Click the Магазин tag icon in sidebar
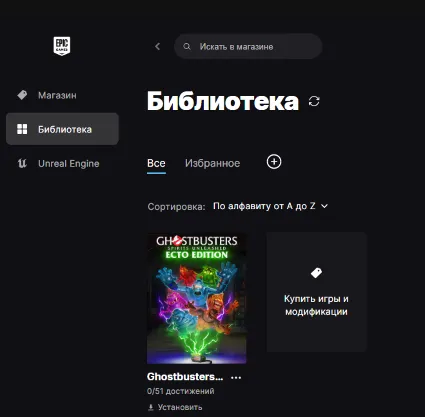The width and height of the screenshot is (425, 417). click(x=22, y=95)
